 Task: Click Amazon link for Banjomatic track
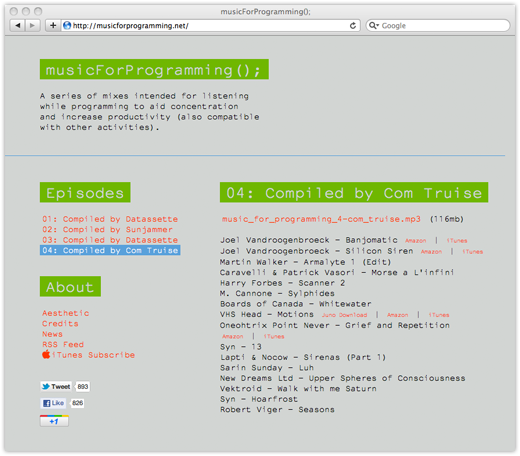click(x=416, y=241)
